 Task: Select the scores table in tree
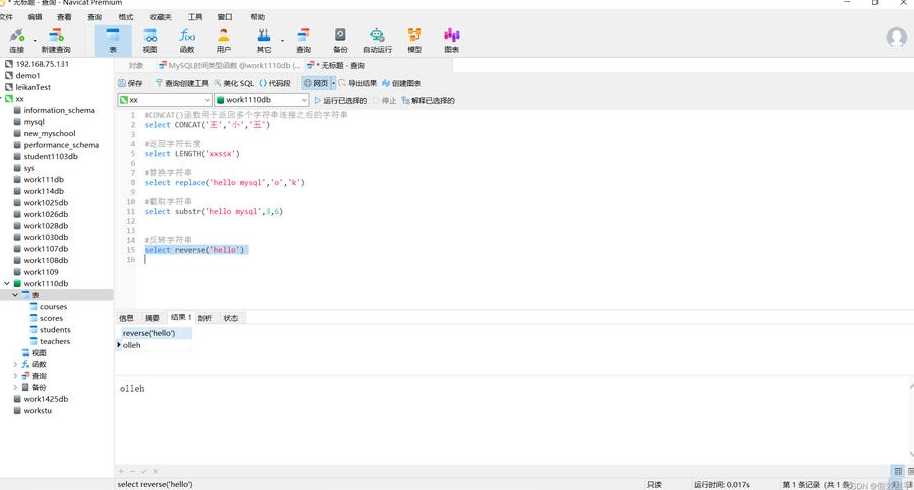[x=46, y=318]
